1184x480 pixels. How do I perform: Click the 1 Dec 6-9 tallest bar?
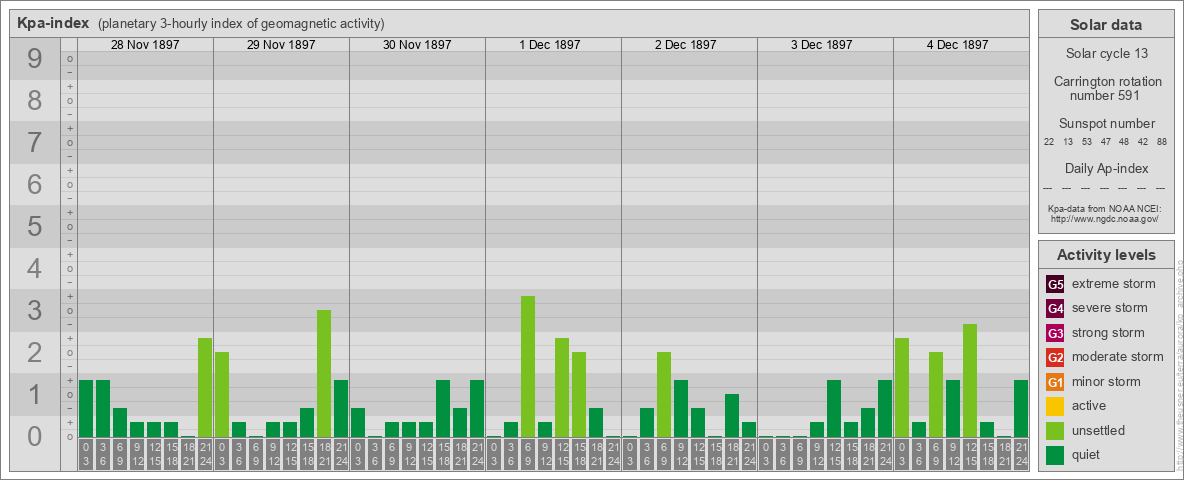[x=528, y=367]
